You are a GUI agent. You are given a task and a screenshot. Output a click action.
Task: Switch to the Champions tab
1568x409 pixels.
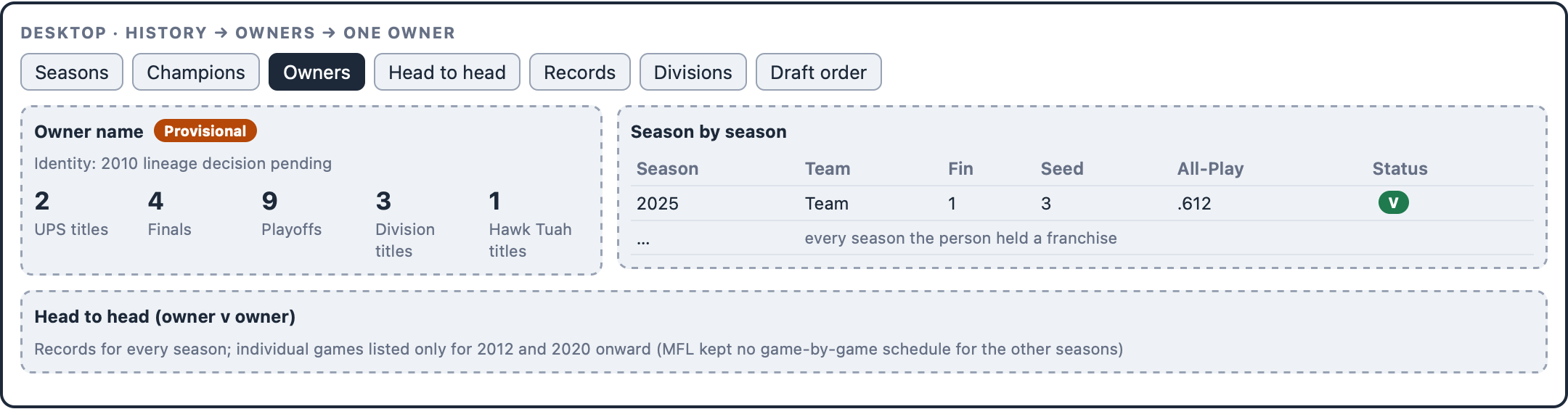click(x=196, y=72)
